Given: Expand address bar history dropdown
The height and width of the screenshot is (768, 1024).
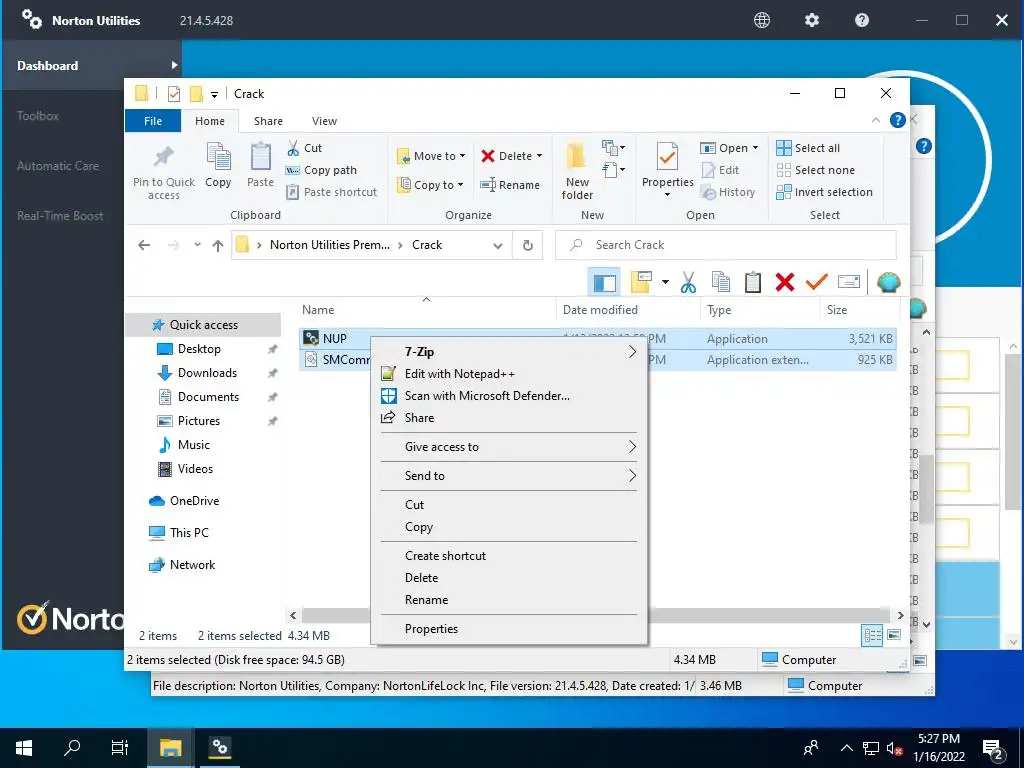Looking at the screenshot, I should (x=498, y=246).
